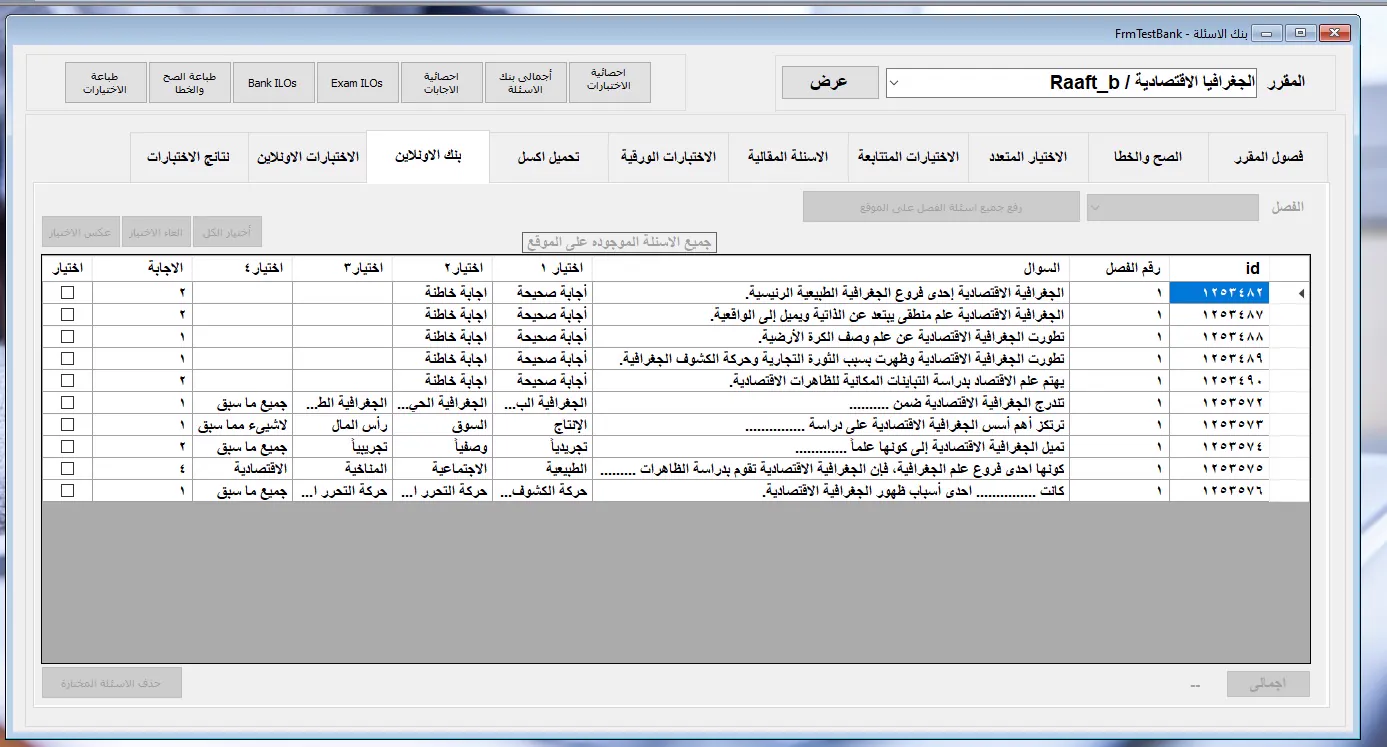Click the احصائية الاختبارات button
Screen dimensions: 1387x747
pyautogui.click(x=610, y=83)
